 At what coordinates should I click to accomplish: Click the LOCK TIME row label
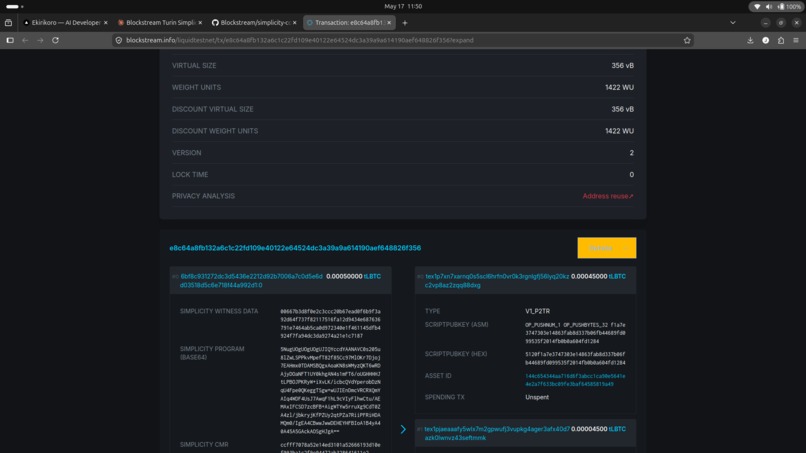point(190,174)
